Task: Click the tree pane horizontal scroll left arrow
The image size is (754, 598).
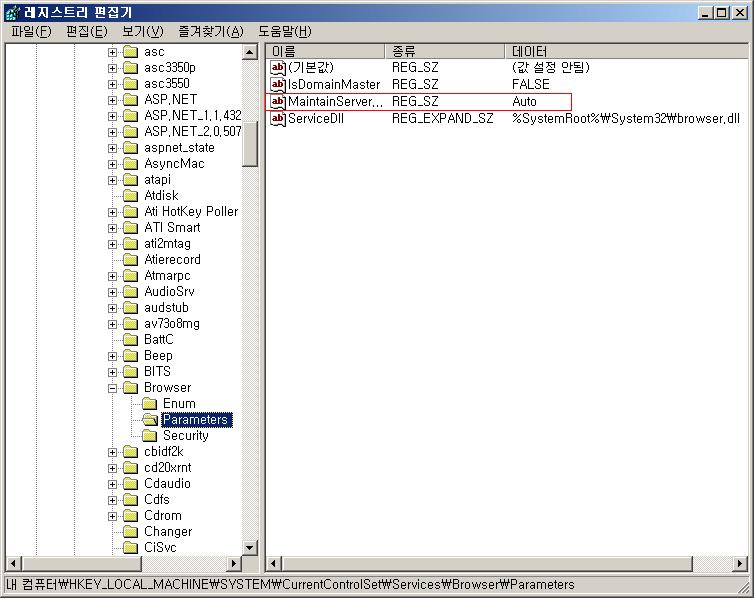Action: [x=13, y=563]
